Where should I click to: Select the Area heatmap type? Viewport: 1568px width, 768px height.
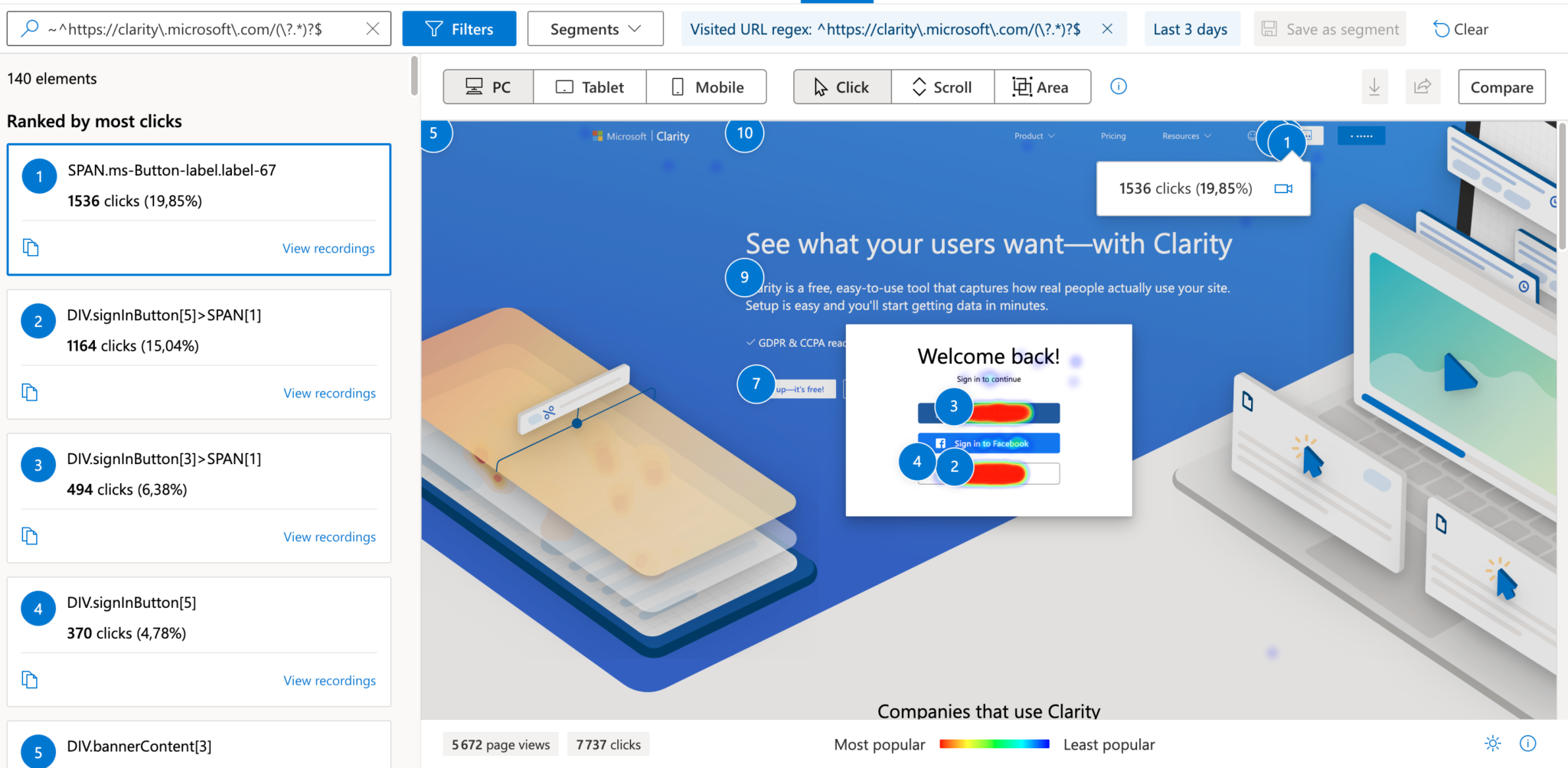[x=1042, y=87]
